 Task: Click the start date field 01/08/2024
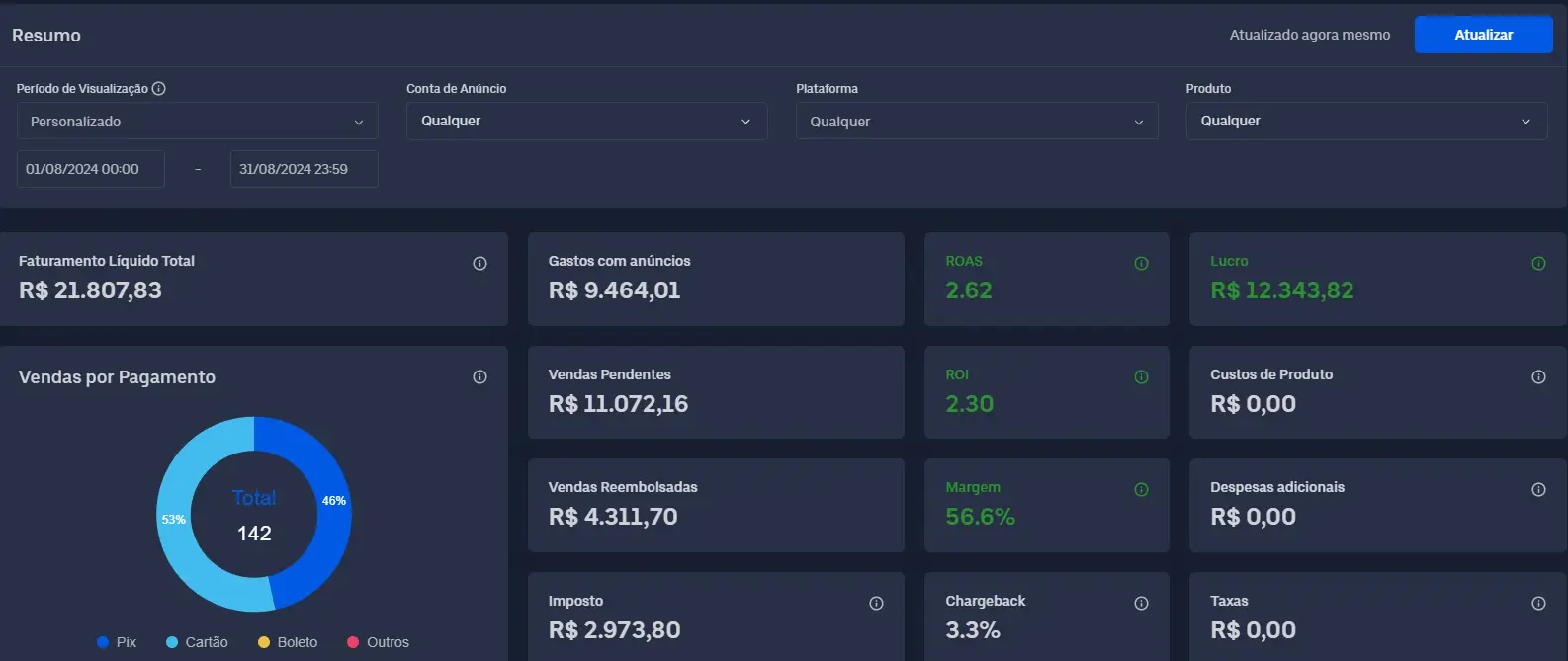coord(90,169)
